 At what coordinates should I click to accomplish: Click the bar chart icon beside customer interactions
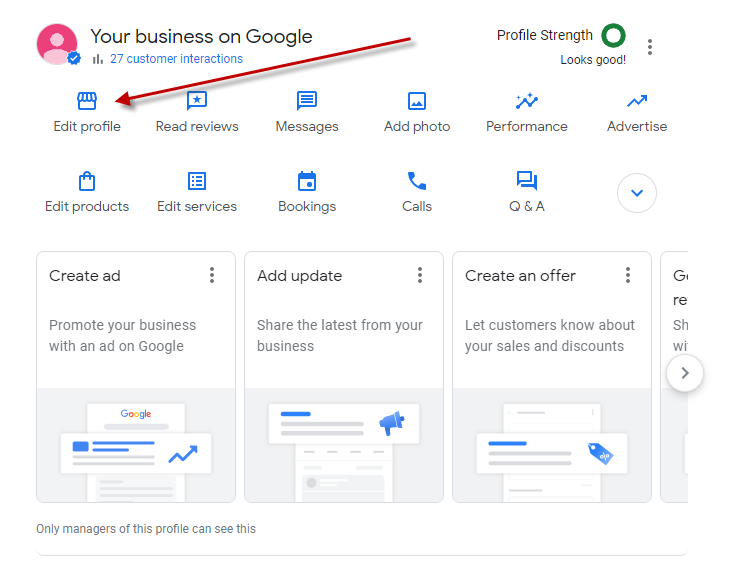tap(98, 59)
